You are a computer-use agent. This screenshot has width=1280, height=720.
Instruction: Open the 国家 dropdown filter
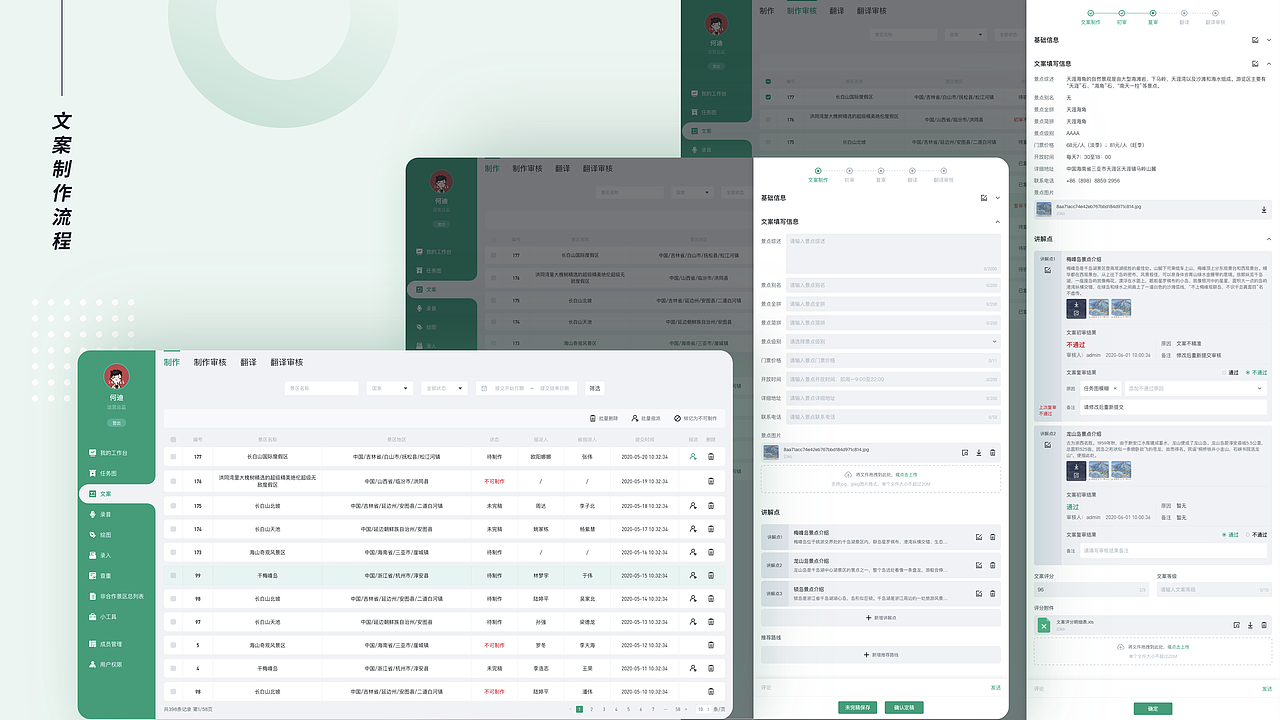tap(391, 388)
